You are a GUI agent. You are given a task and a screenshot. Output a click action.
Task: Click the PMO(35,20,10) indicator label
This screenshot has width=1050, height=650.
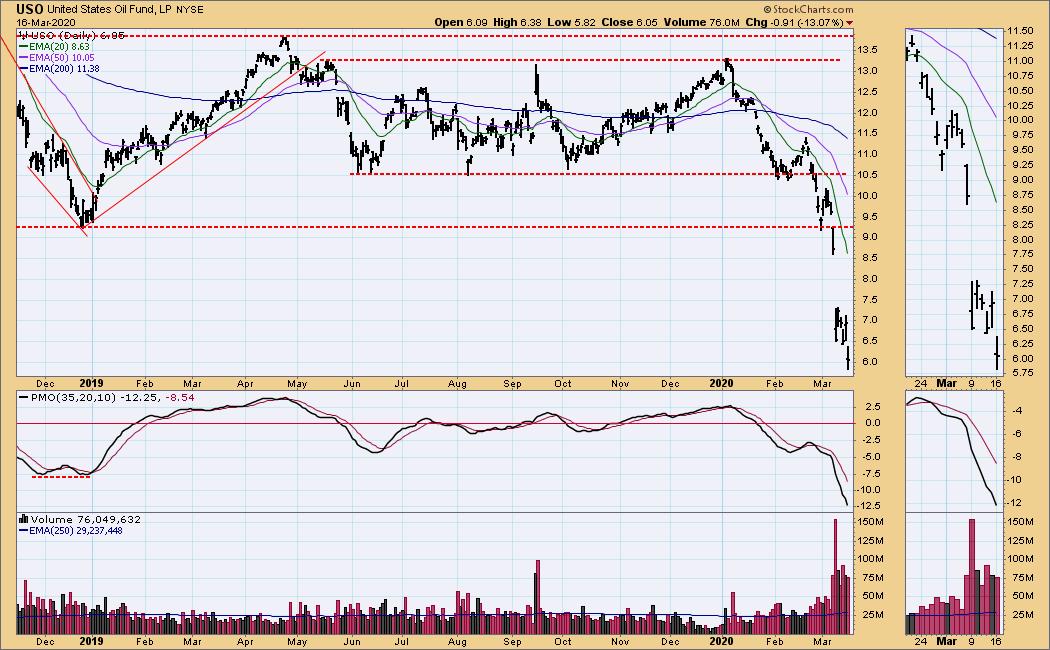tap(106, 398)
